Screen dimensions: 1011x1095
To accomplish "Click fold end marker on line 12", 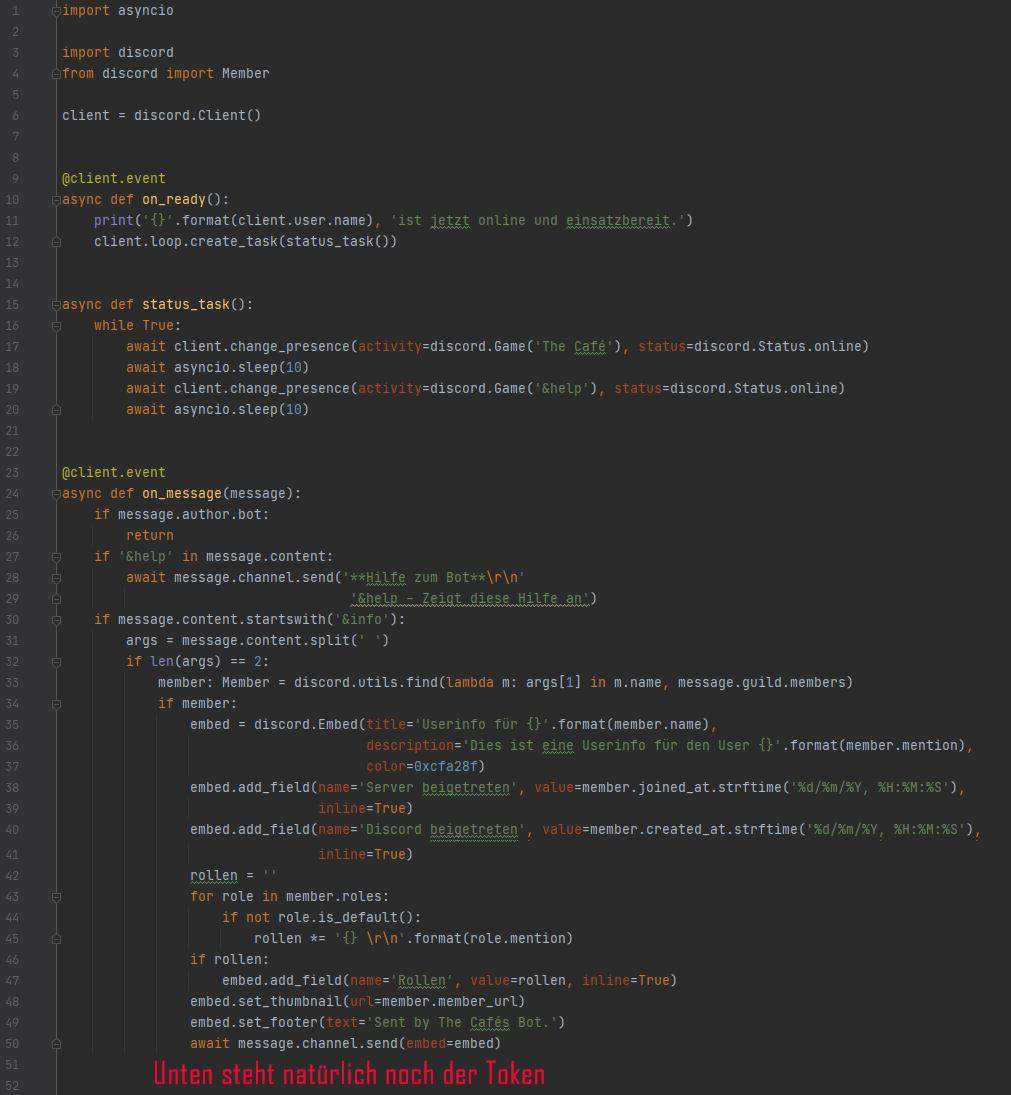I will tap(56, 241).
